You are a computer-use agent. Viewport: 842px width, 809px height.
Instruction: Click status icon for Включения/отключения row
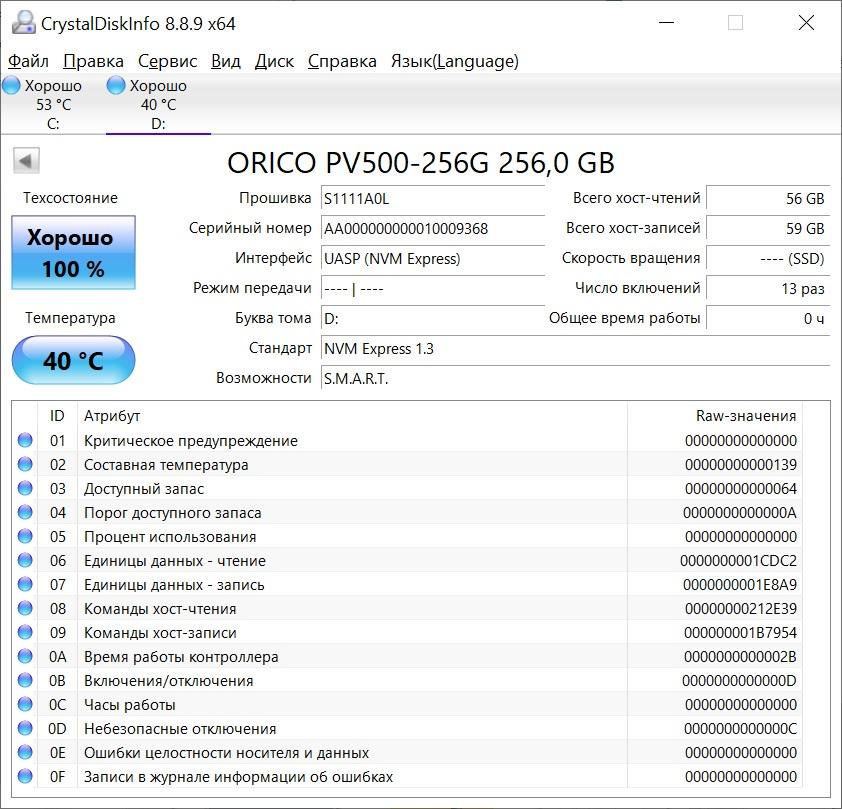pyautogui.click(x=25, y=680)
